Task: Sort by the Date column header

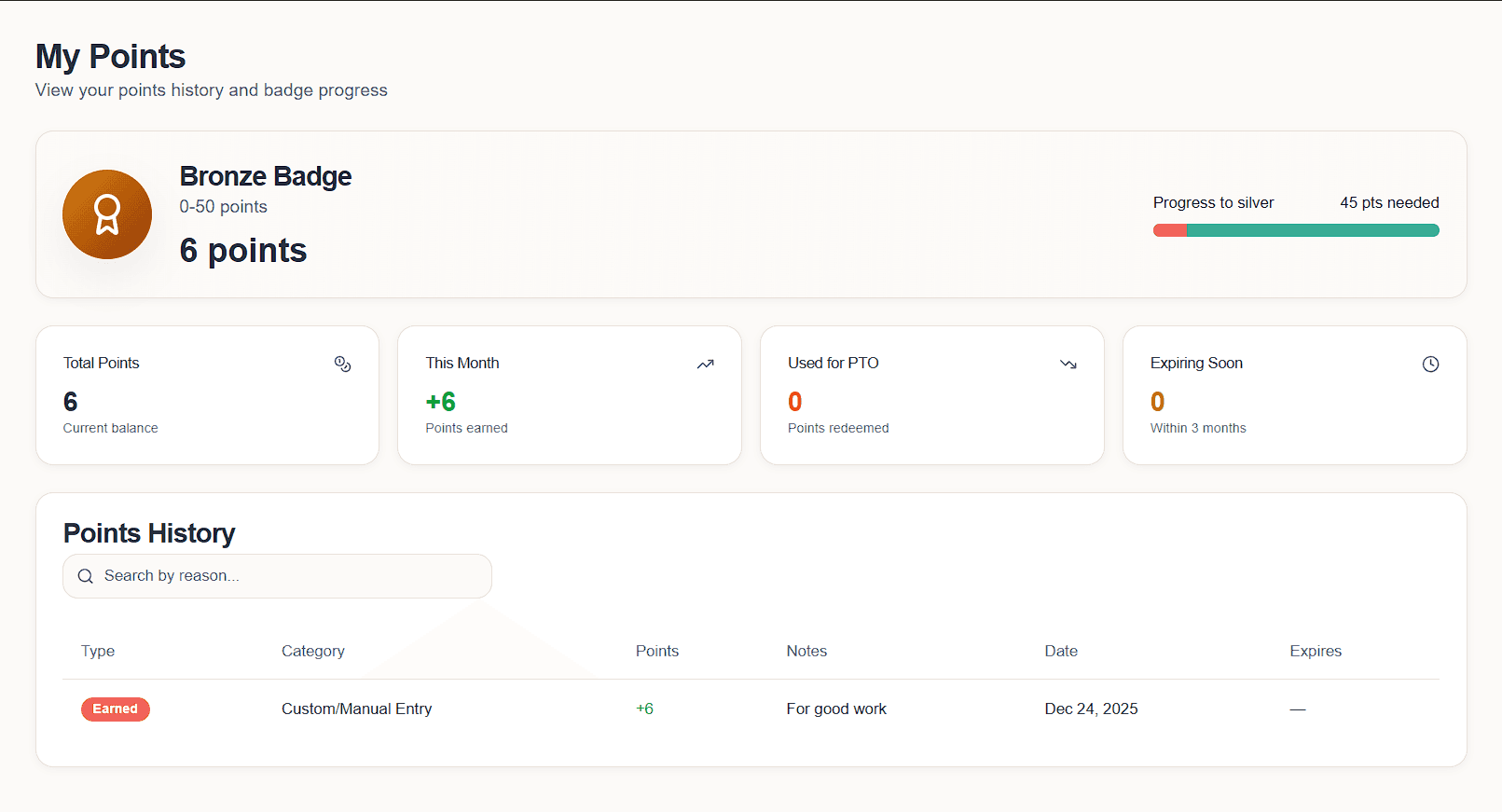Action: (x=1061, y=651)
